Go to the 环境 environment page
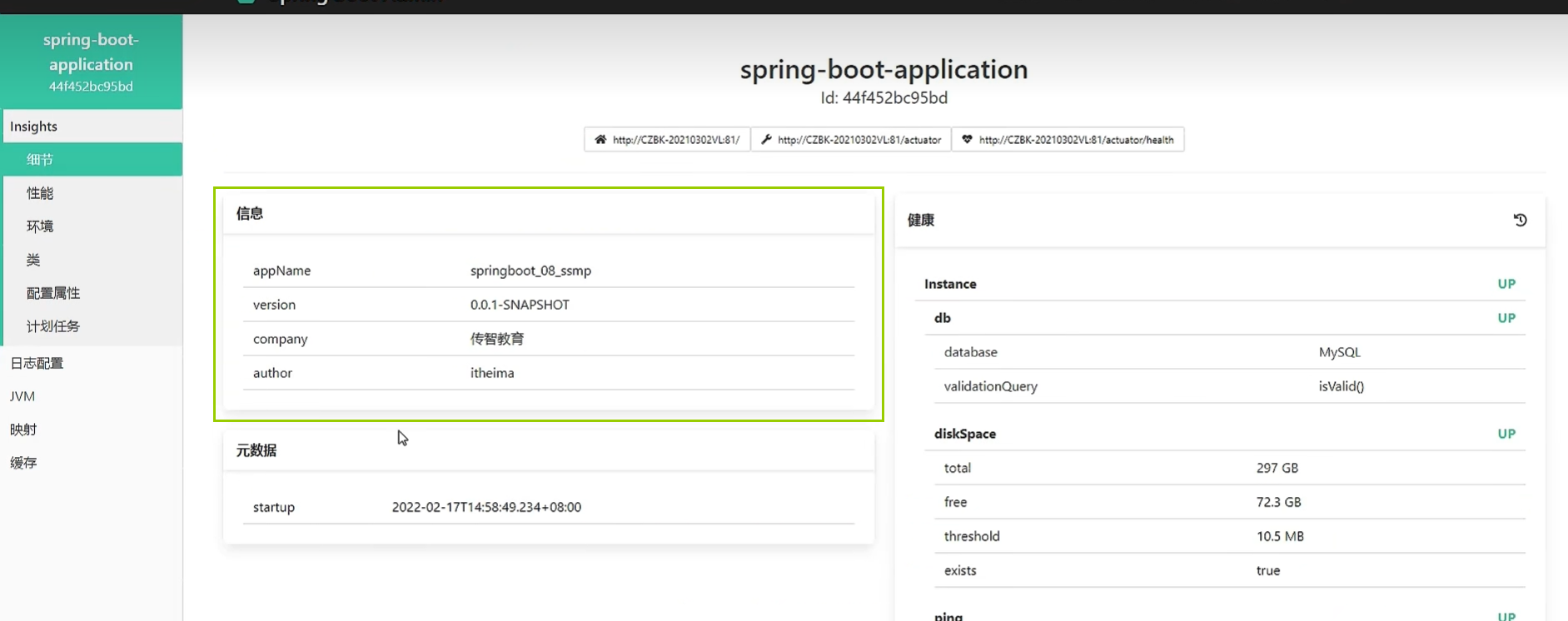Image resolution: width=1568 pixels, height=621 pixels. [40, 226]
